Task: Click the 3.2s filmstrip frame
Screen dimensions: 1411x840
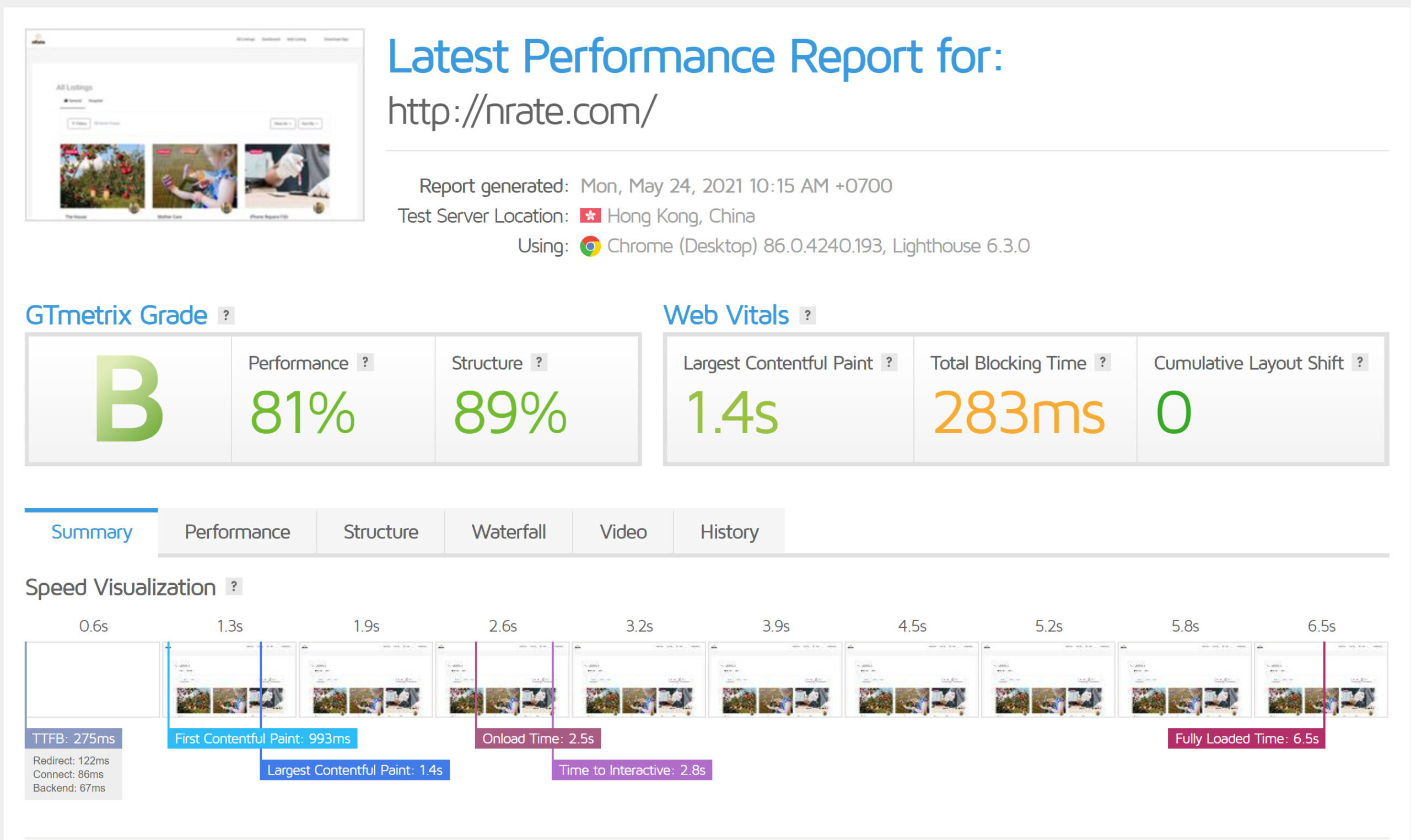Action: [638, 679]
